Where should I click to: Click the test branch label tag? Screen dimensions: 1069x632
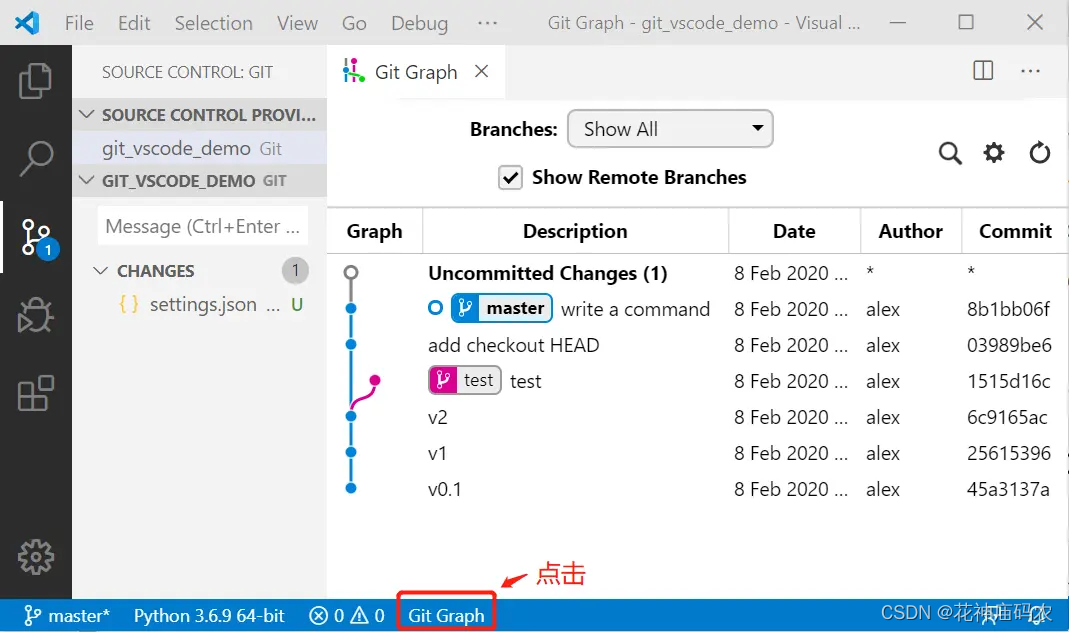point(465,380)
